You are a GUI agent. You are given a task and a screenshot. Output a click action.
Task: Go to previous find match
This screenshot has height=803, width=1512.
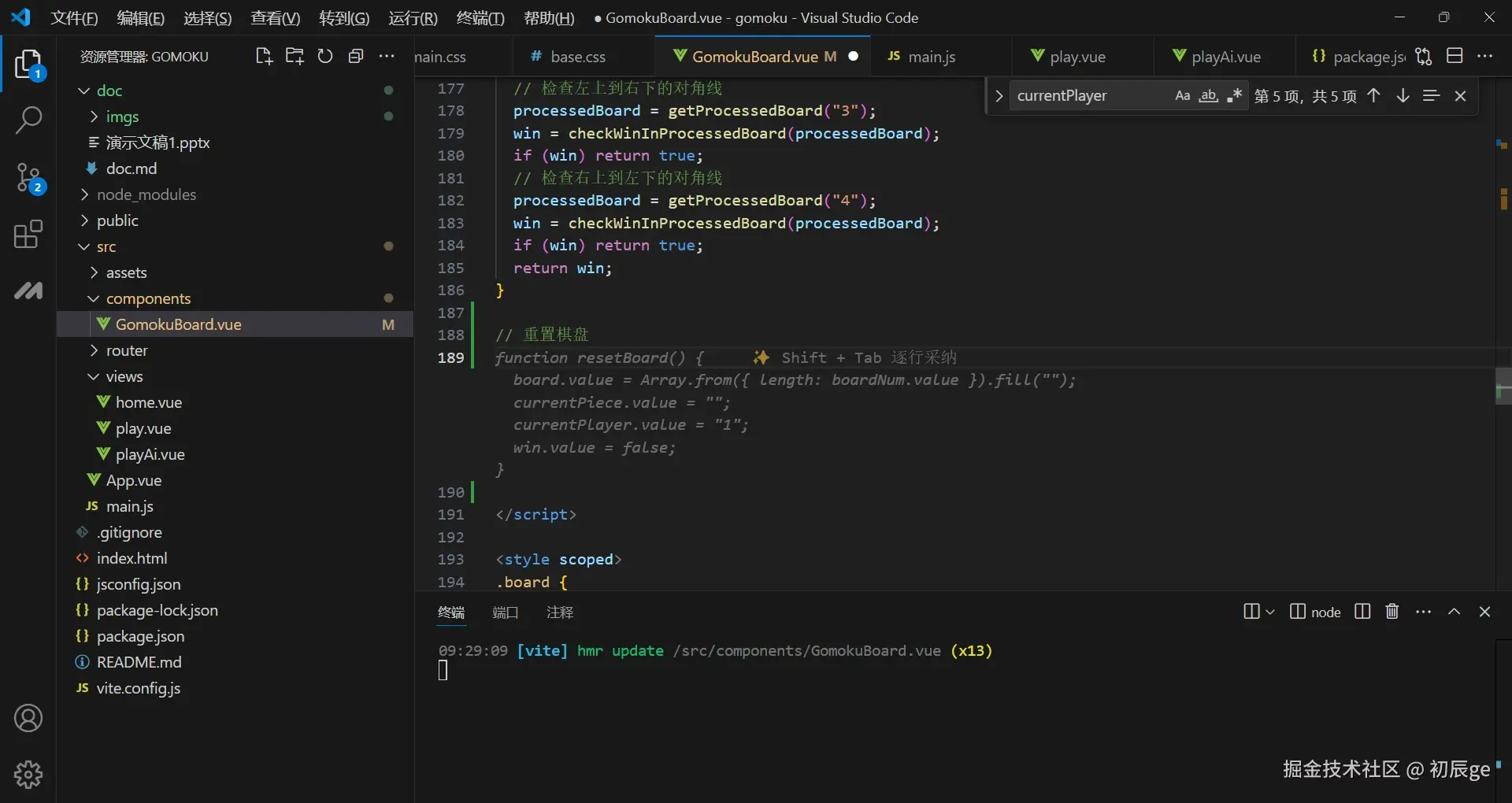[1373, 95]
